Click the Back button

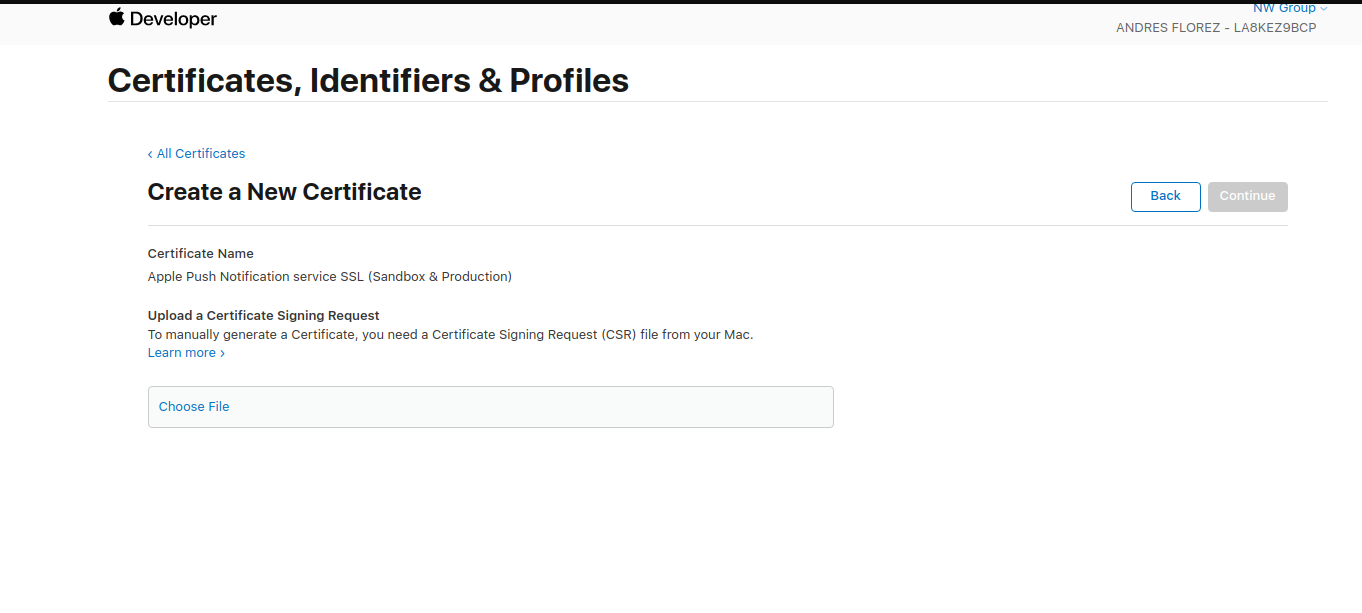pyautogui.click(x=1165, y=196)
